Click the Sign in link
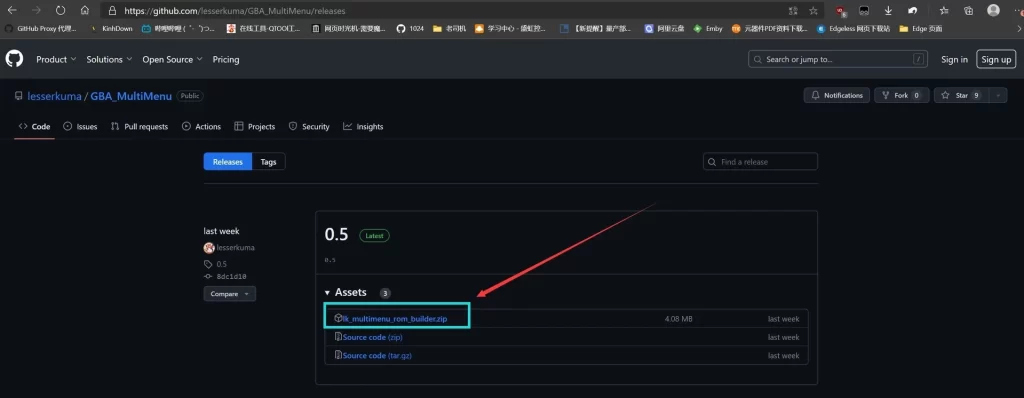Viewport: 1024px width, 398px height. [954, 59]
